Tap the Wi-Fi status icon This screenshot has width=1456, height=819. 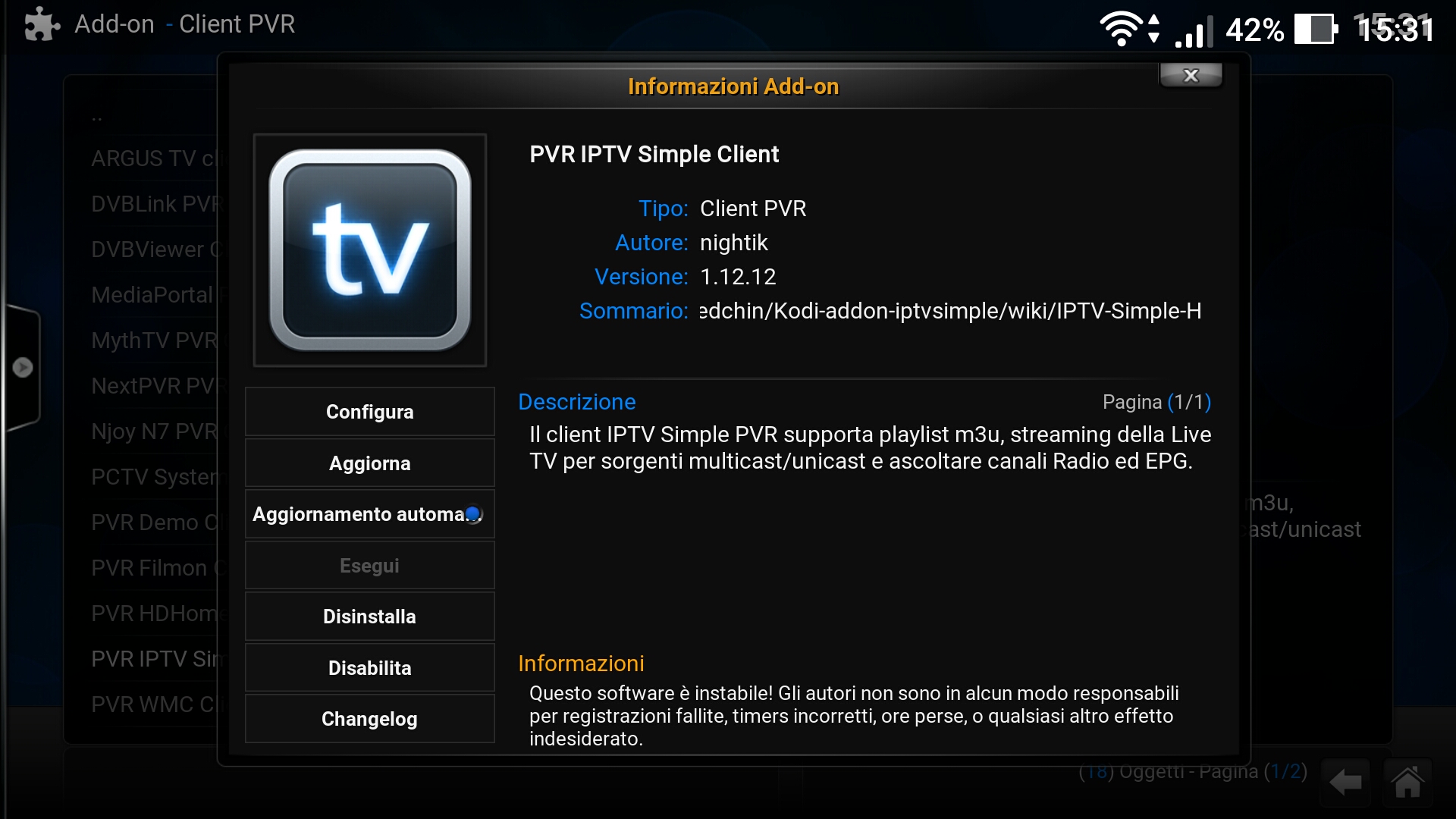1122,30
